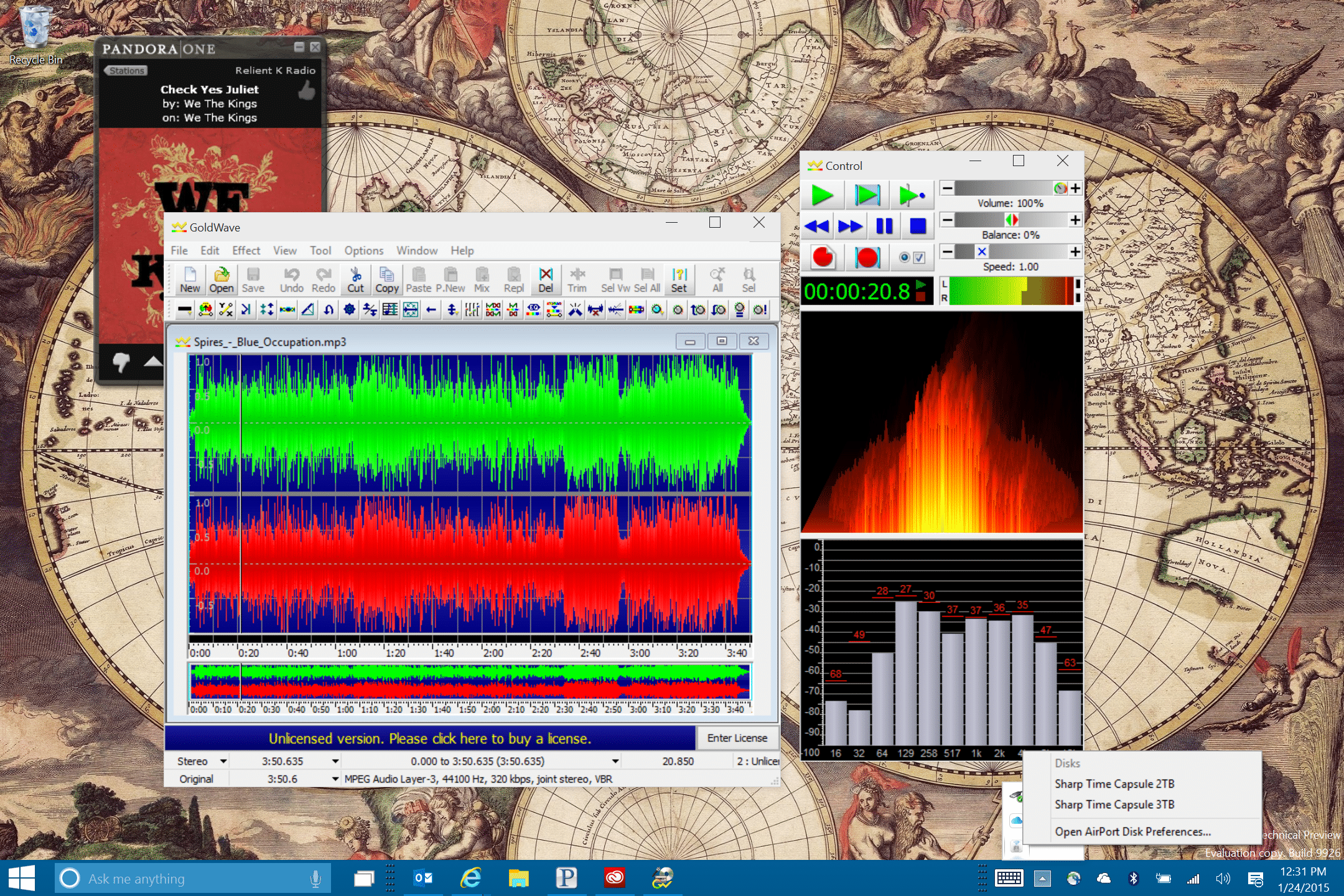1344x896 pixels.
Task: Open the Window menu
Action: point(417,250)
